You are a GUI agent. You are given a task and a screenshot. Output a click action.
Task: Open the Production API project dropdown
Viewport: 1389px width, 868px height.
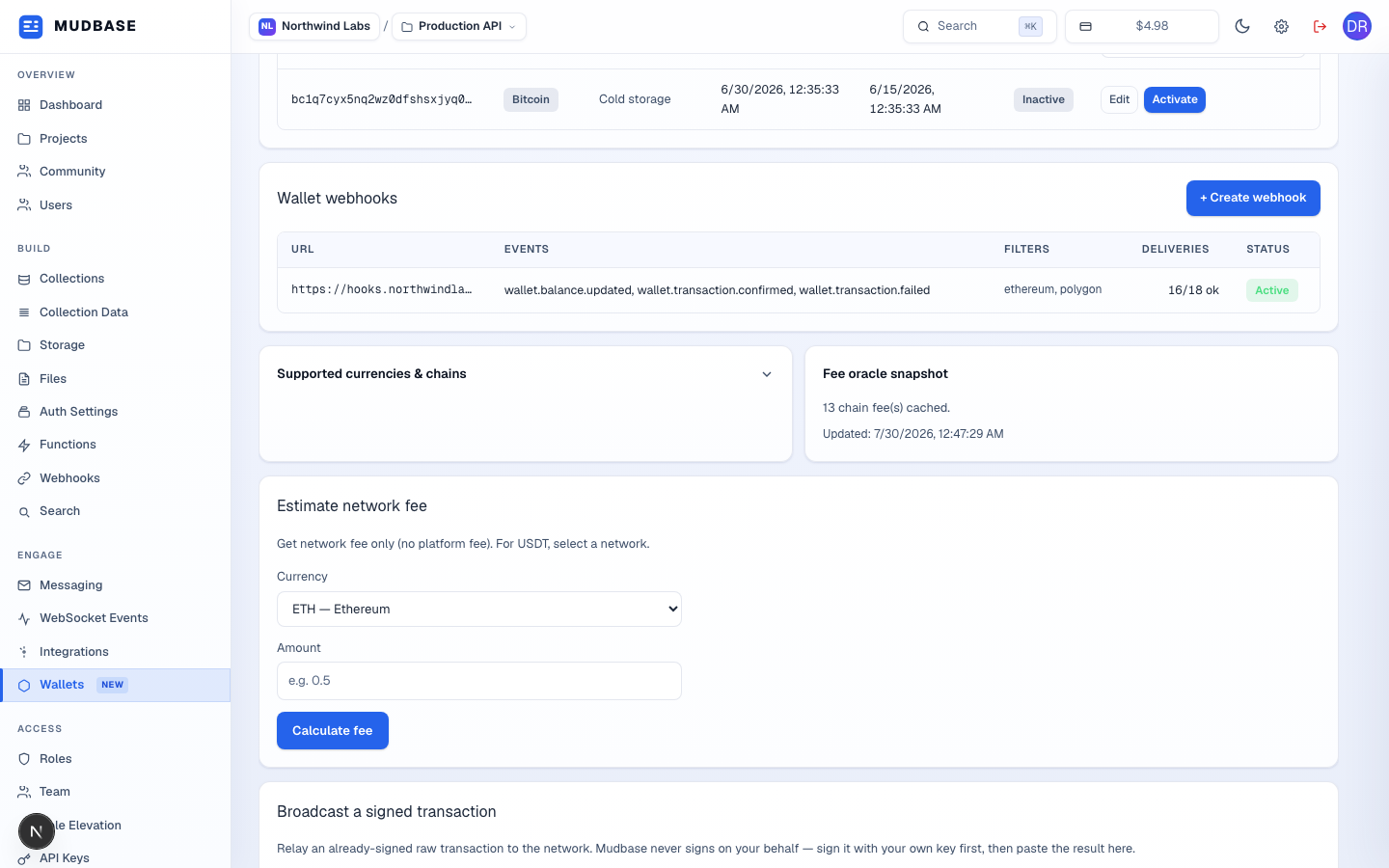459,26
